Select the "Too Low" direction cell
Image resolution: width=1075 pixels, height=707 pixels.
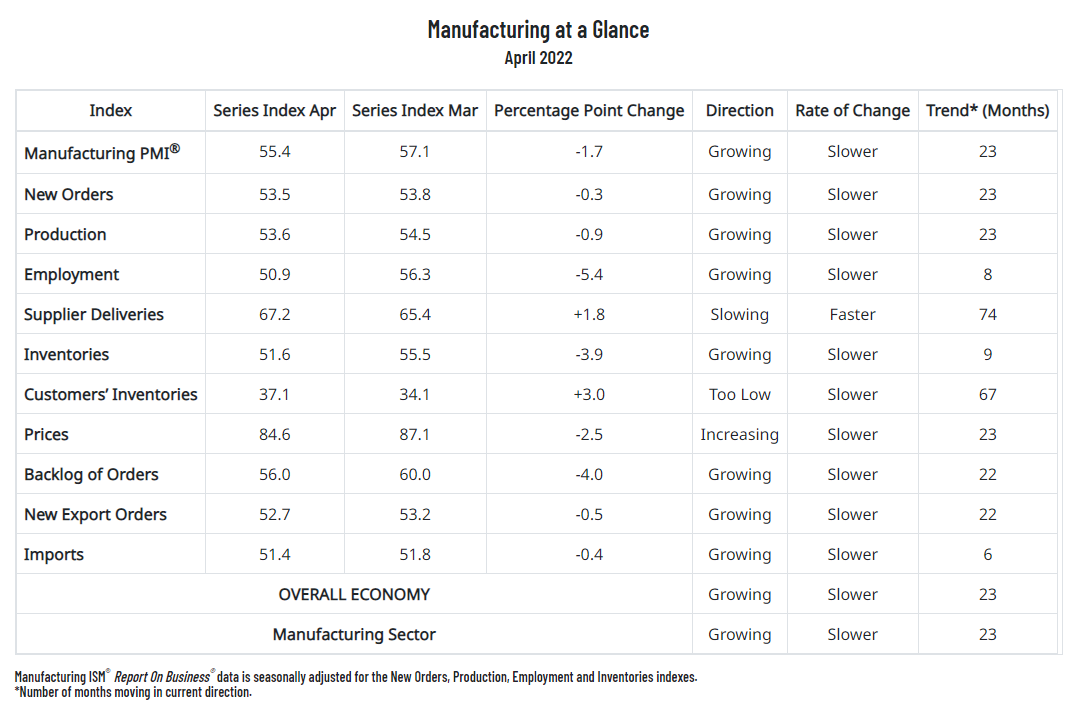tap(739, 395)
